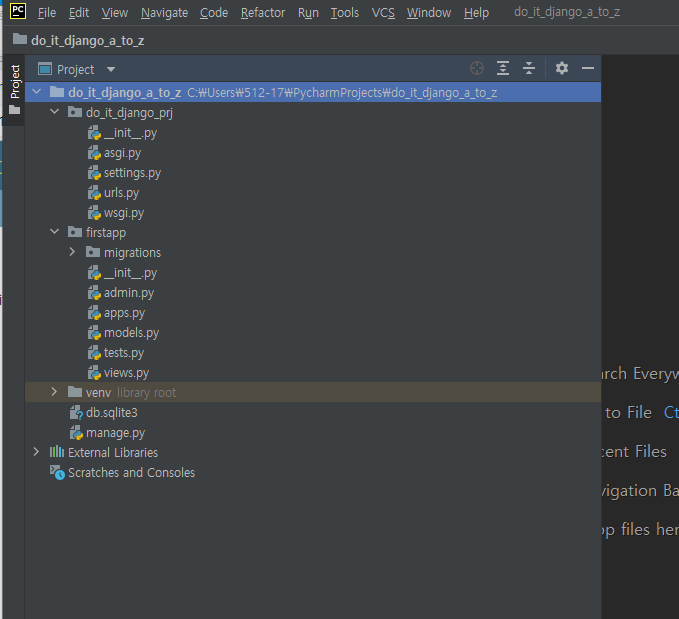Select apps.py in the project tree
The height and width of the screenshot is (619, 679).
[124, 313]
